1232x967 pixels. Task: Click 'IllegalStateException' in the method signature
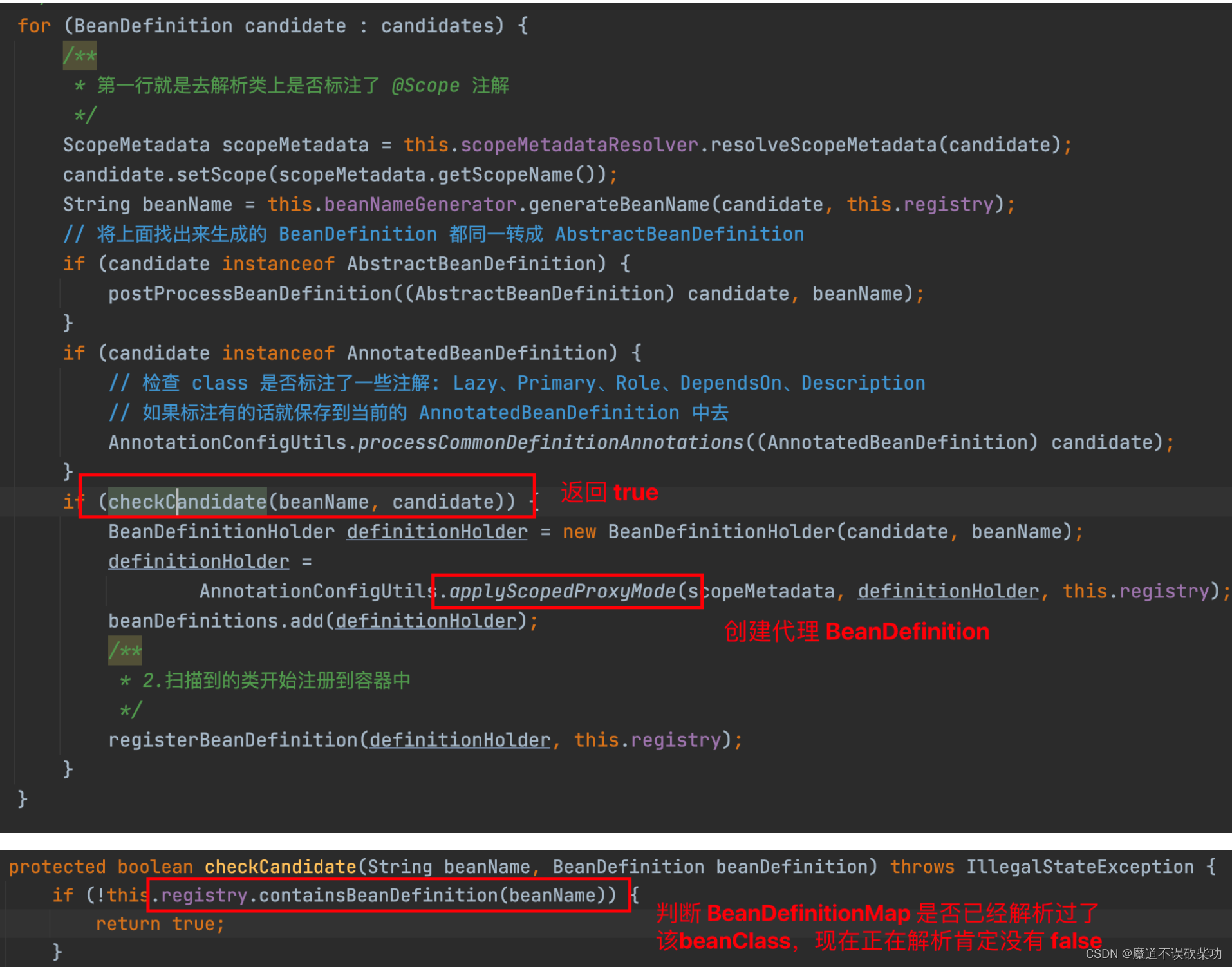click(1080, 867)
